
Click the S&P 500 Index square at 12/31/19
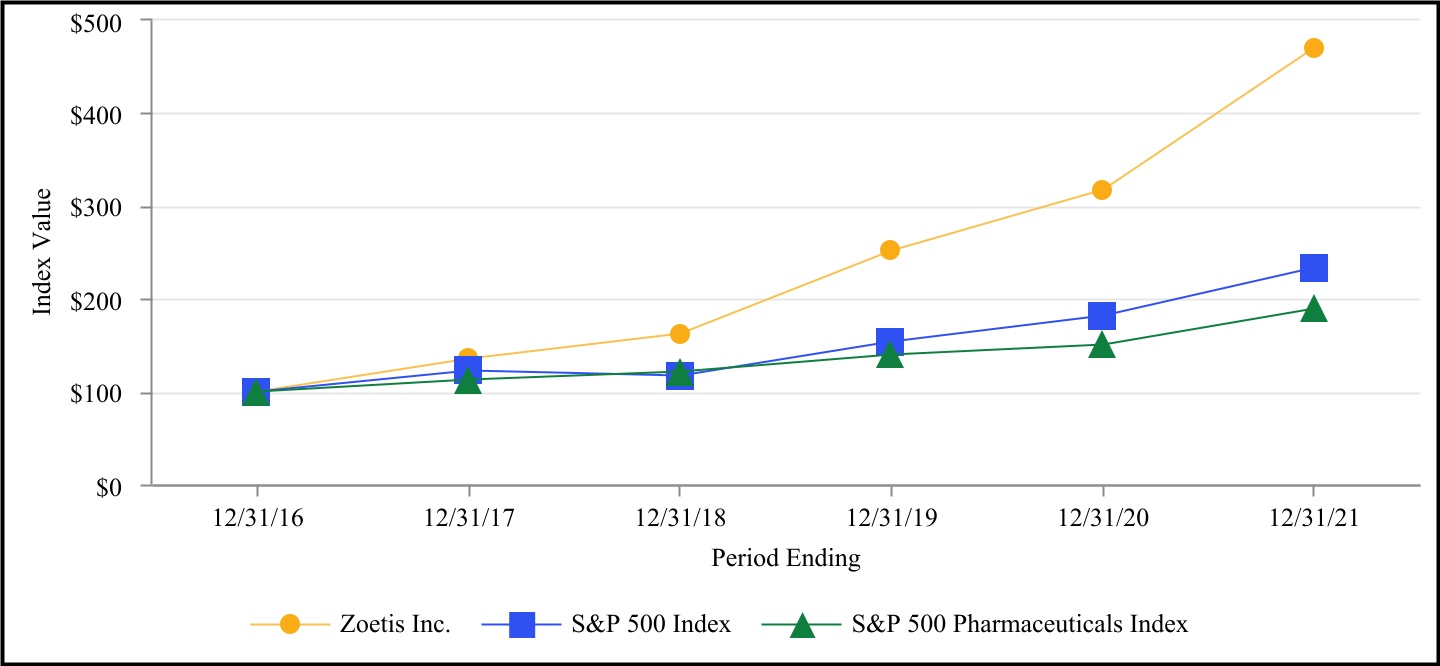pos(890,341)
